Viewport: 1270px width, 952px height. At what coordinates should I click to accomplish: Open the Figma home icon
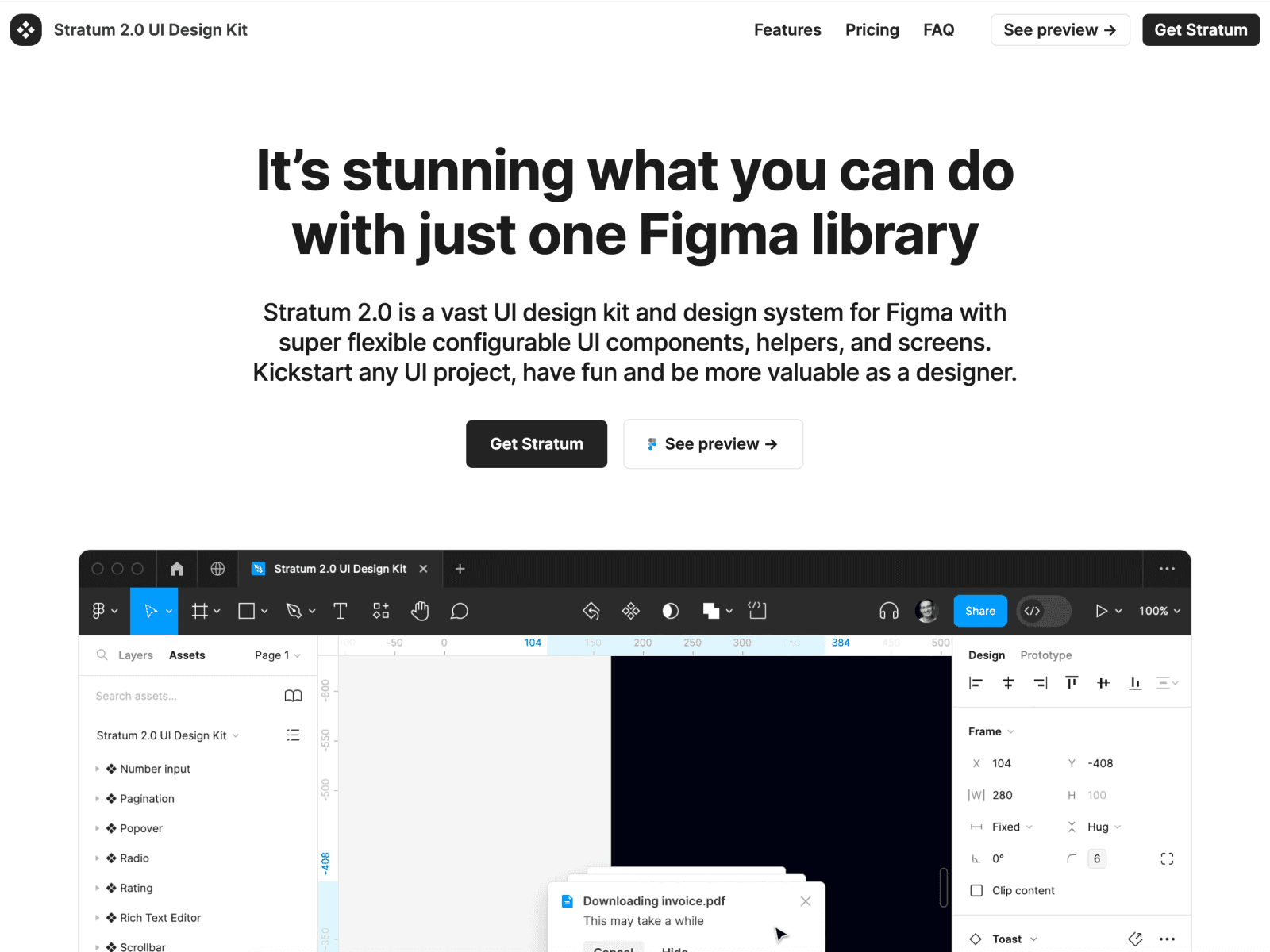click(177, 569)
